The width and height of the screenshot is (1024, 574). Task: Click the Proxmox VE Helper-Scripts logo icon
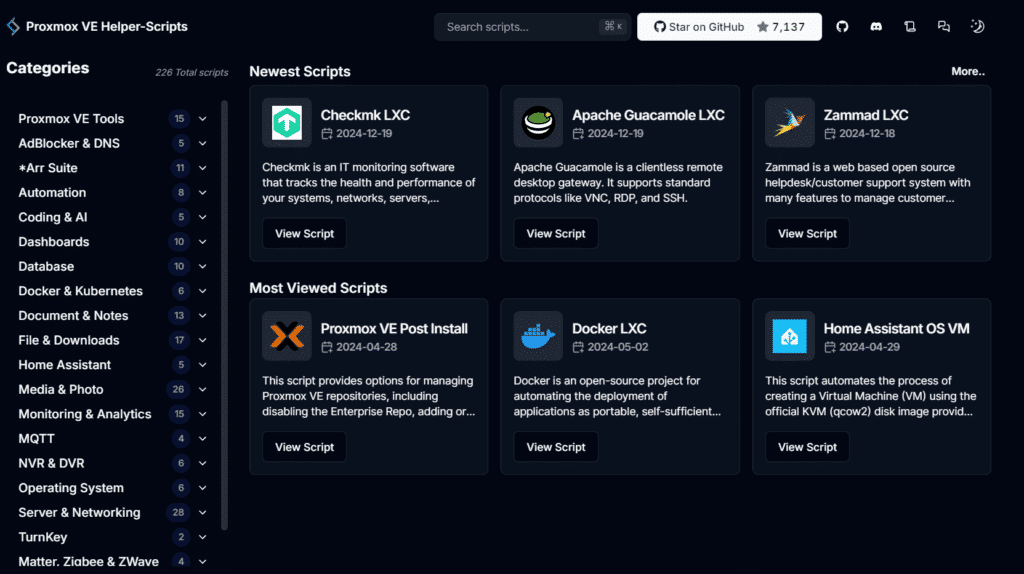(13, 26)
